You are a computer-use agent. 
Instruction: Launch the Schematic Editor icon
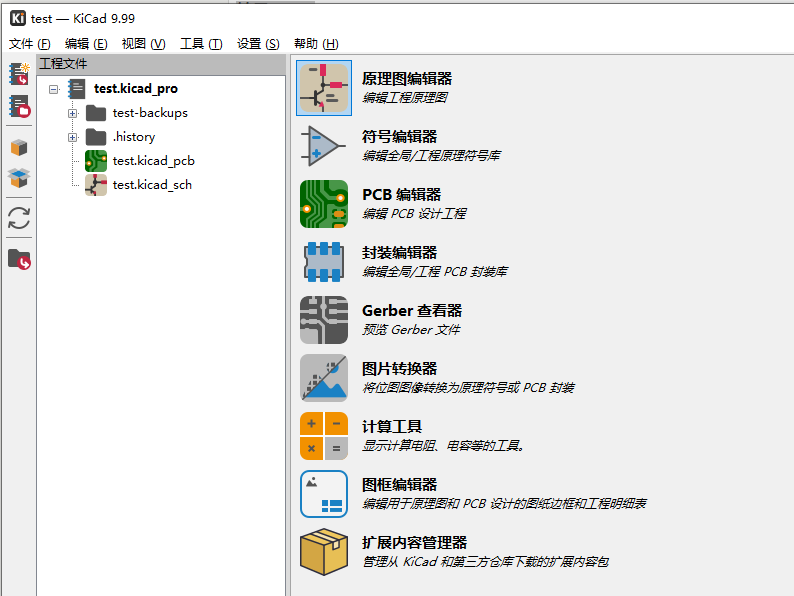324,88
